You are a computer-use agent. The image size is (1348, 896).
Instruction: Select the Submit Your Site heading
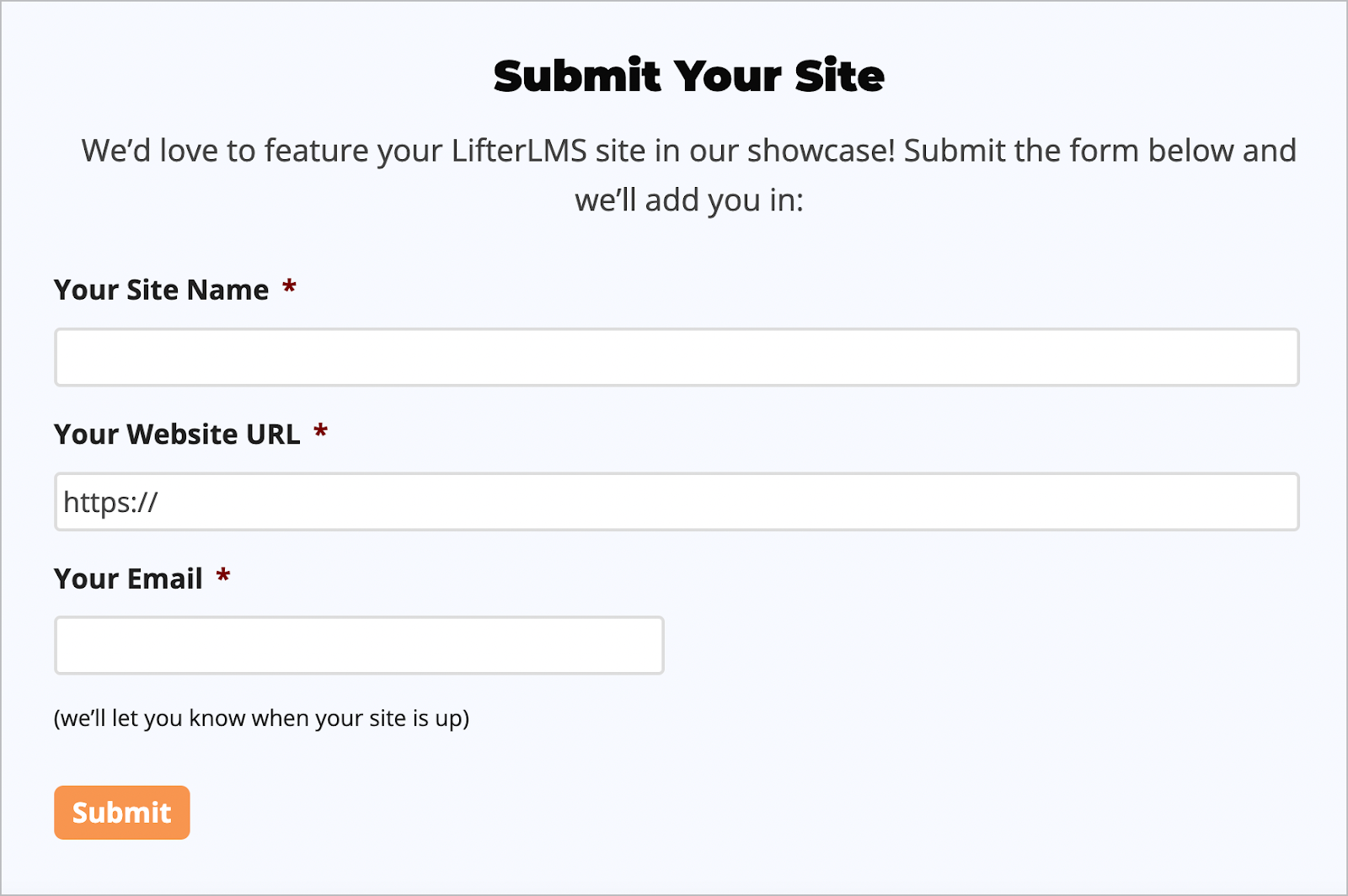(688, 76)
